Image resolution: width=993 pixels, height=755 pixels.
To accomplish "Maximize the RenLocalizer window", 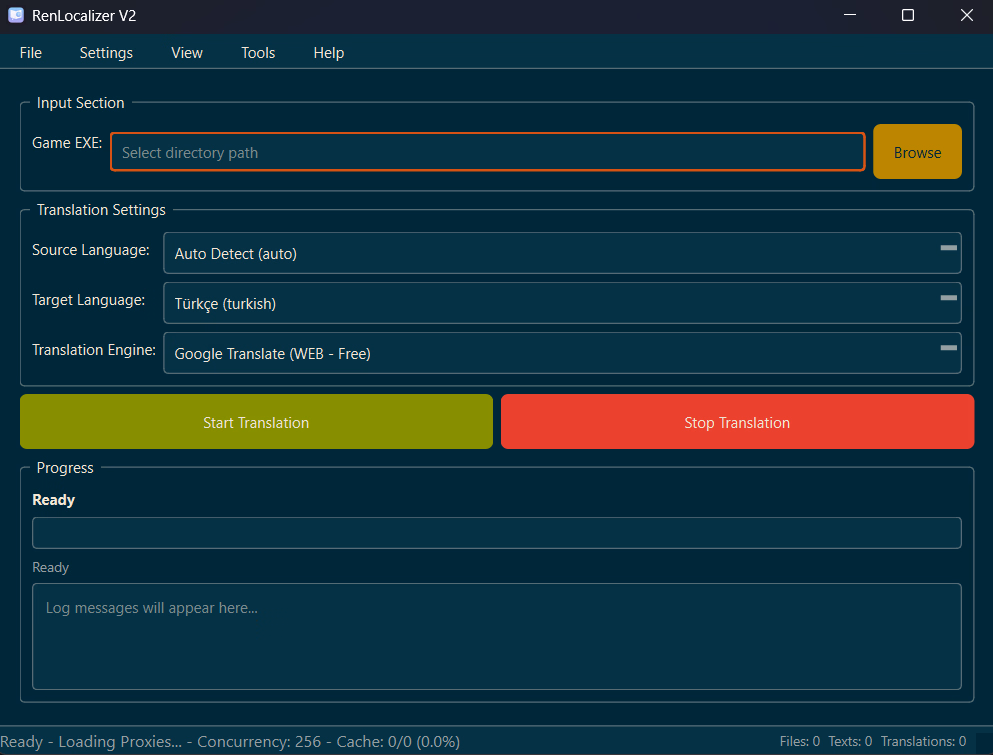I will (908, 16).
